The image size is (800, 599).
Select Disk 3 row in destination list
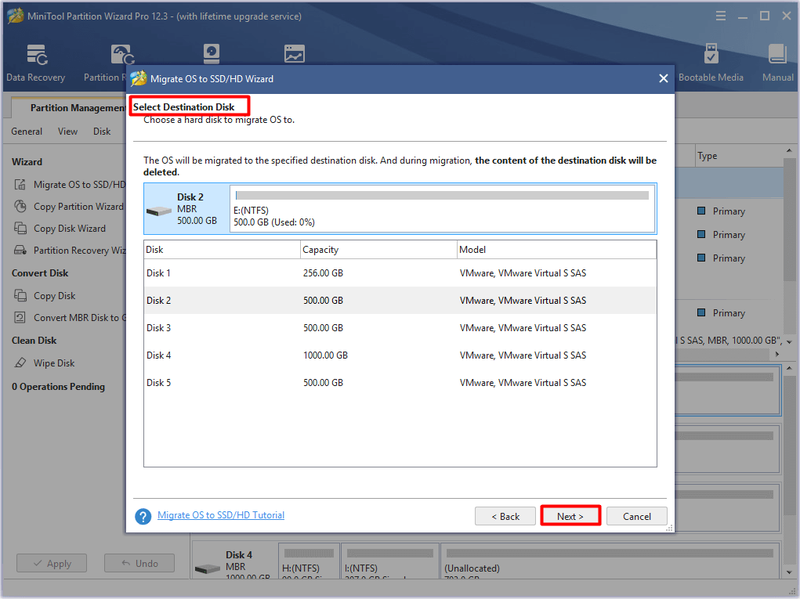[400, 328]
